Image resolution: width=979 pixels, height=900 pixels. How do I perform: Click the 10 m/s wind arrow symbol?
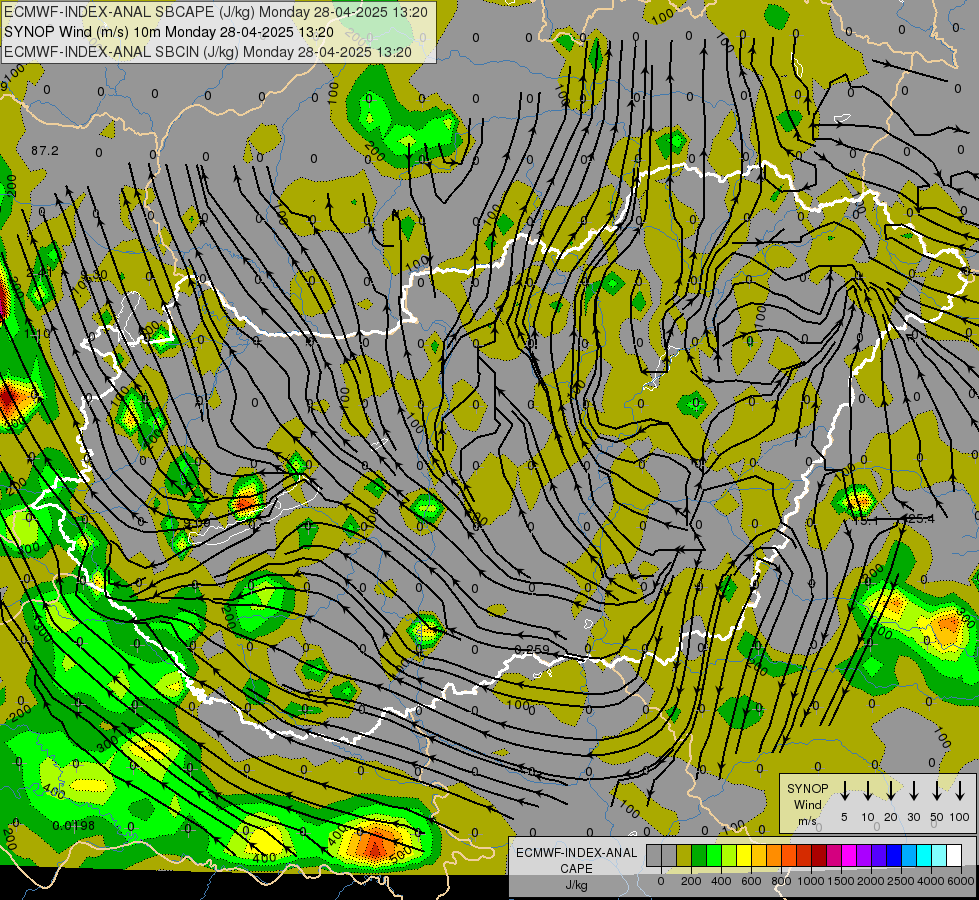click(x=867, y=791)
